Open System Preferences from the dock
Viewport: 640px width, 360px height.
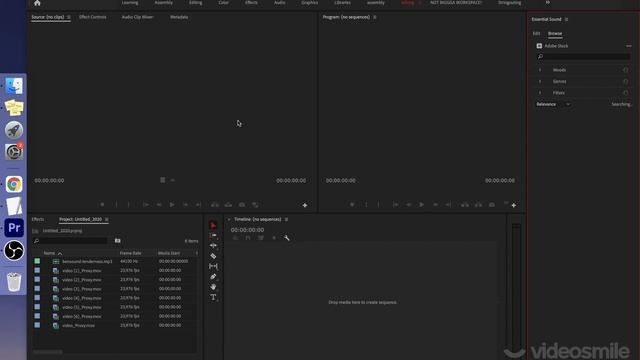tap(14, 152)
